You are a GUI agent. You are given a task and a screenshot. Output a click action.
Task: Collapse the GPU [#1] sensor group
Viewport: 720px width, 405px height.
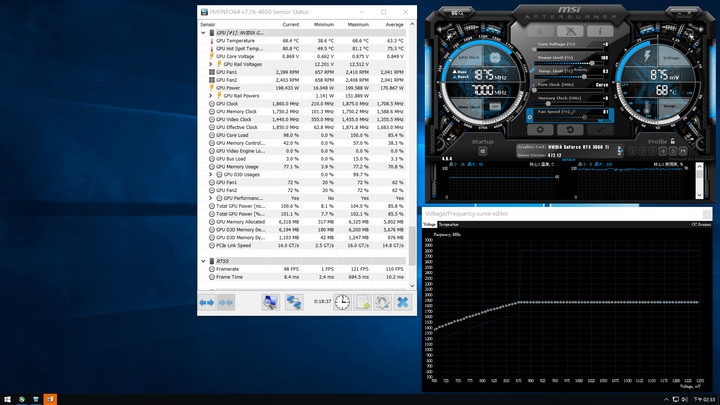(x=203, y=33)
